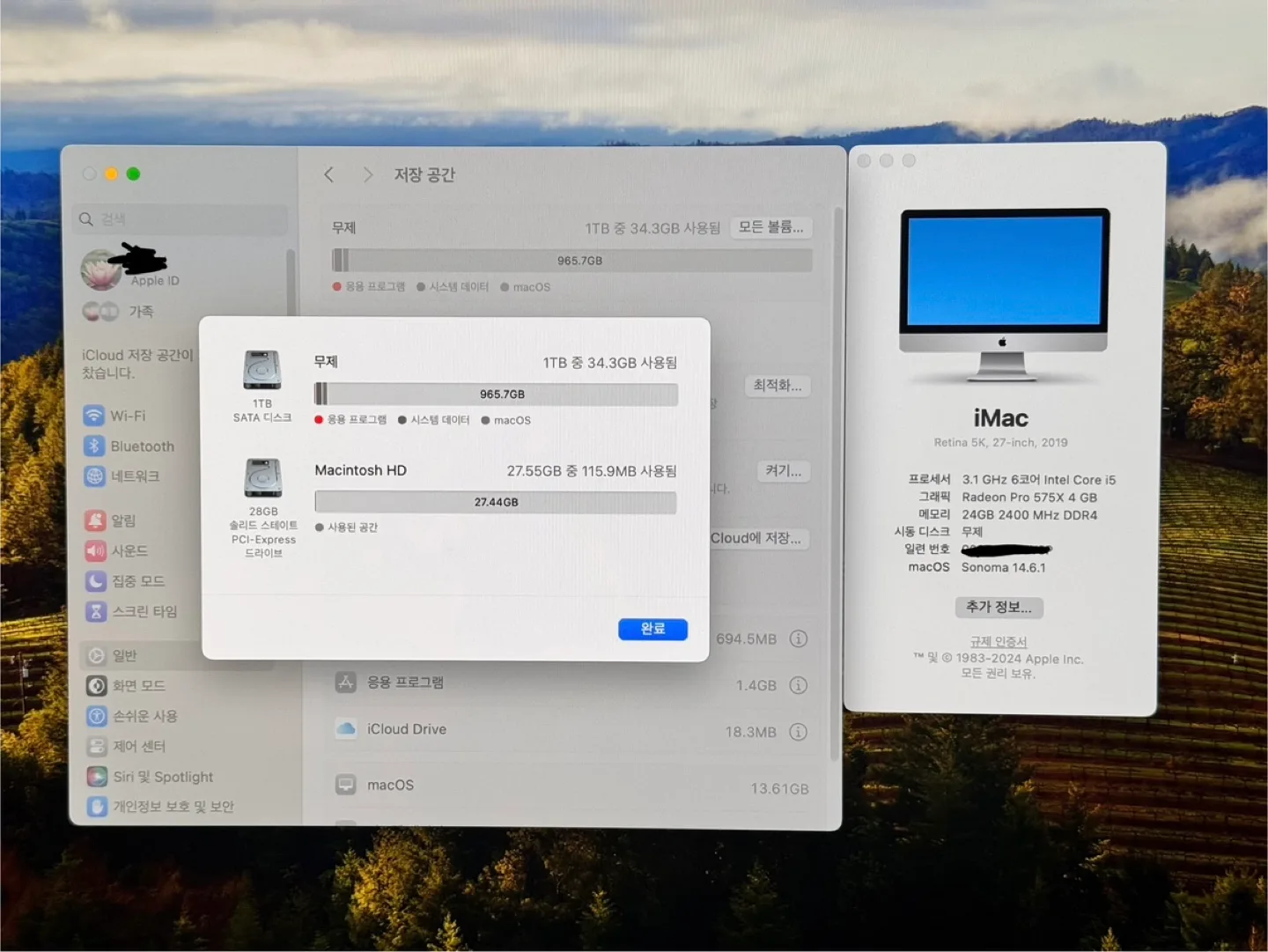
Task: Click the 13.61GB macOS size value
Action: (779, 788)
